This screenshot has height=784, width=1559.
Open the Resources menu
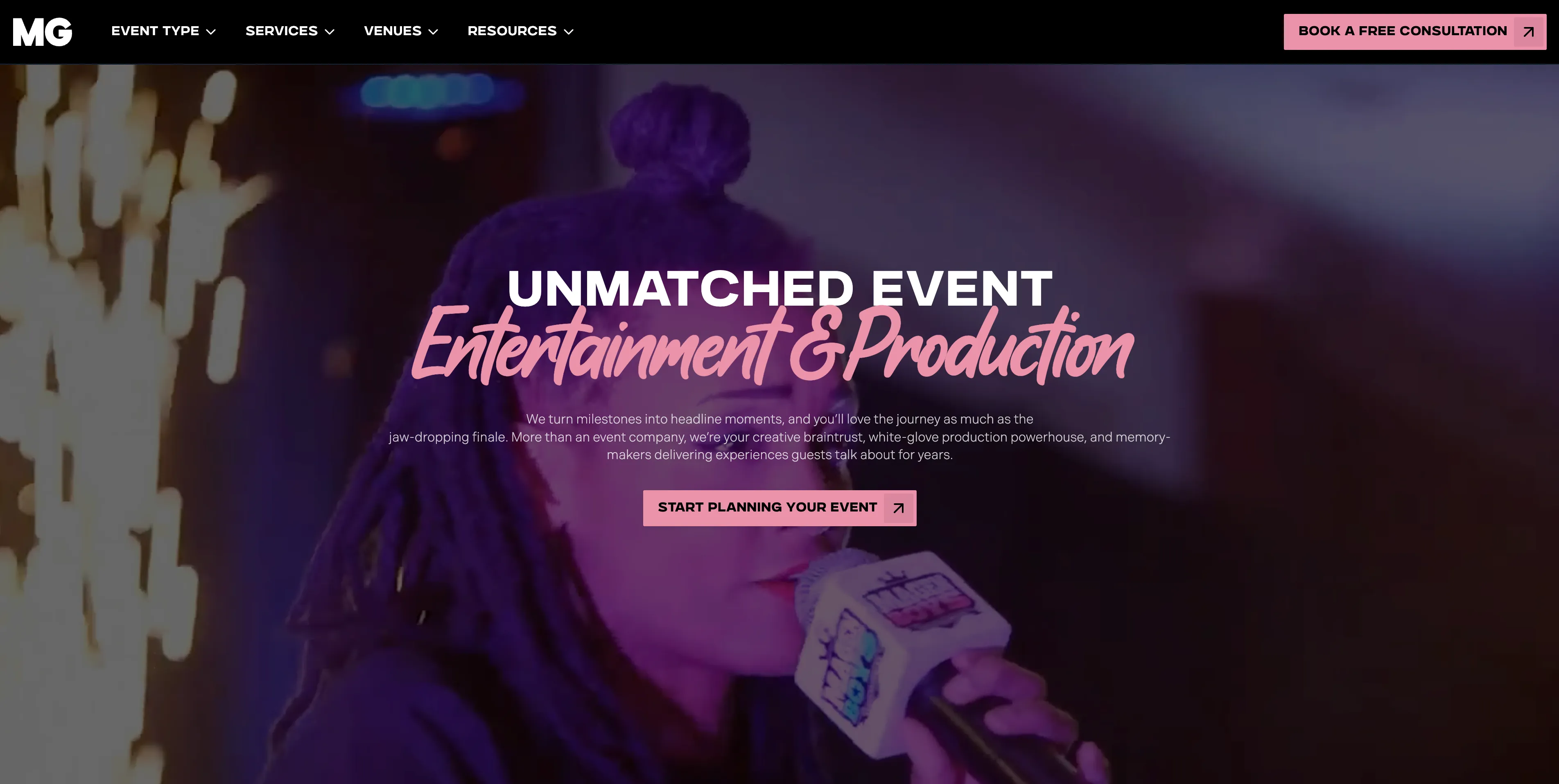tap(520, 31)
